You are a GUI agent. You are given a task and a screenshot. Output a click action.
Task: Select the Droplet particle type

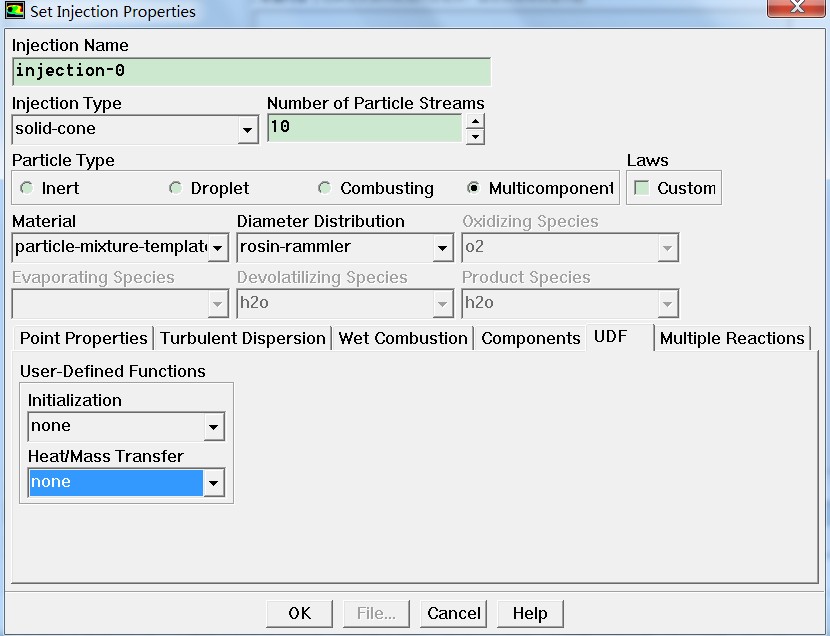point(176,188)
